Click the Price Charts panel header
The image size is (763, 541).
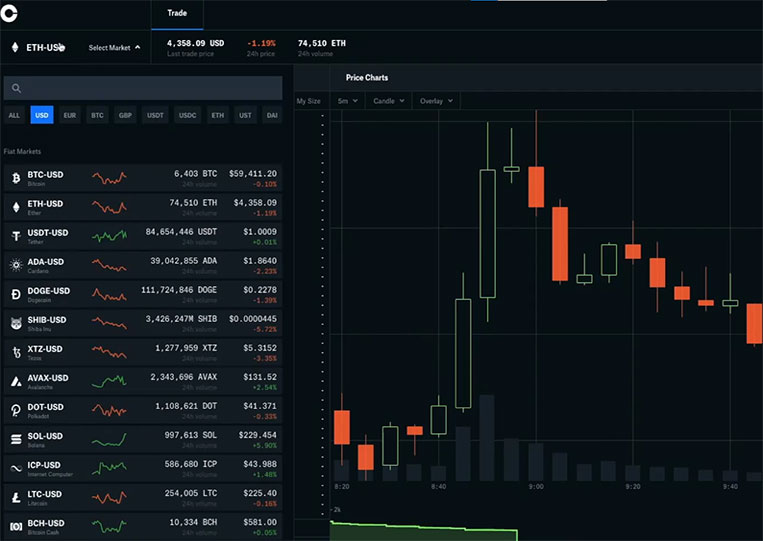point(367,77)
